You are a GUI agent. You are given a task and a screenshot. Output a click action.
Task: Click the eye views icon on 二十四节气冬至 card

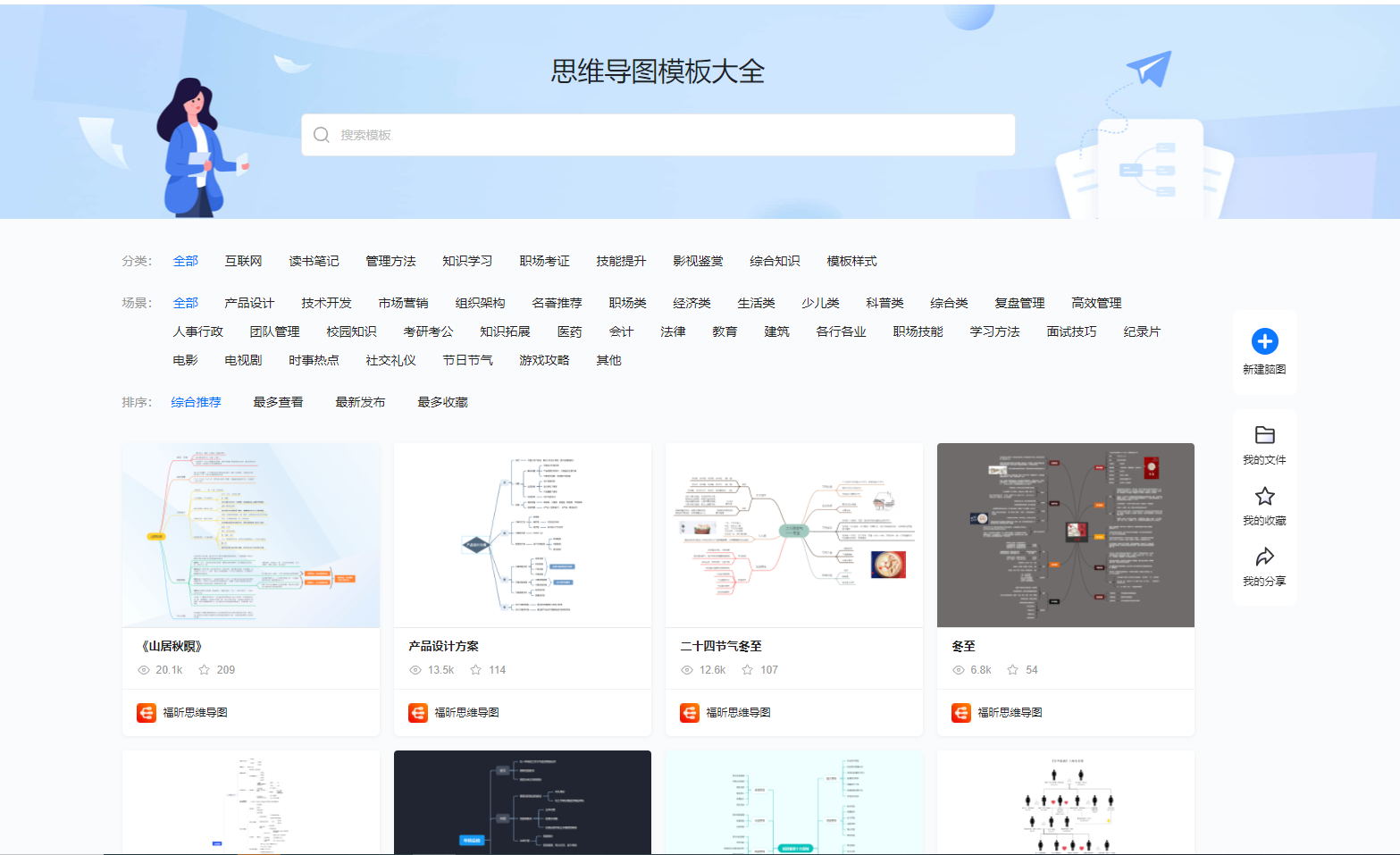coord(687,670)
